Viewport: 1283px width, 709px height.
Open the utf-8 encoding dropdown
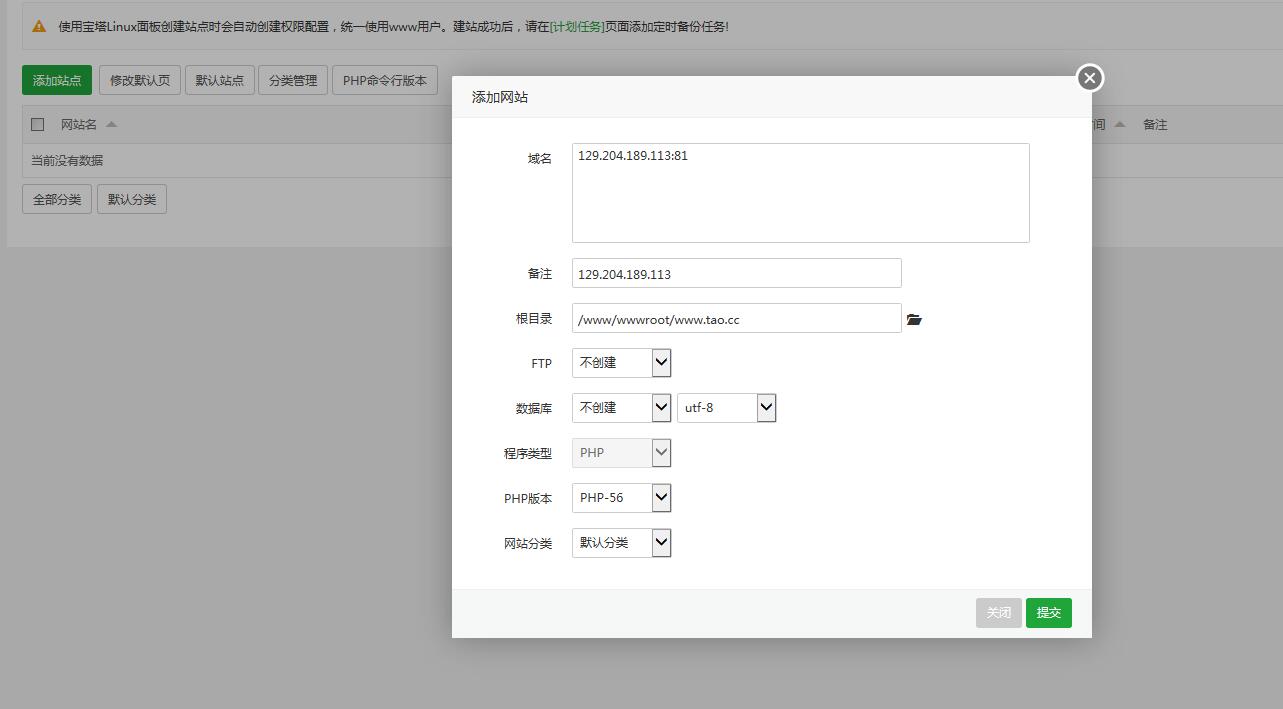(726, 408)
